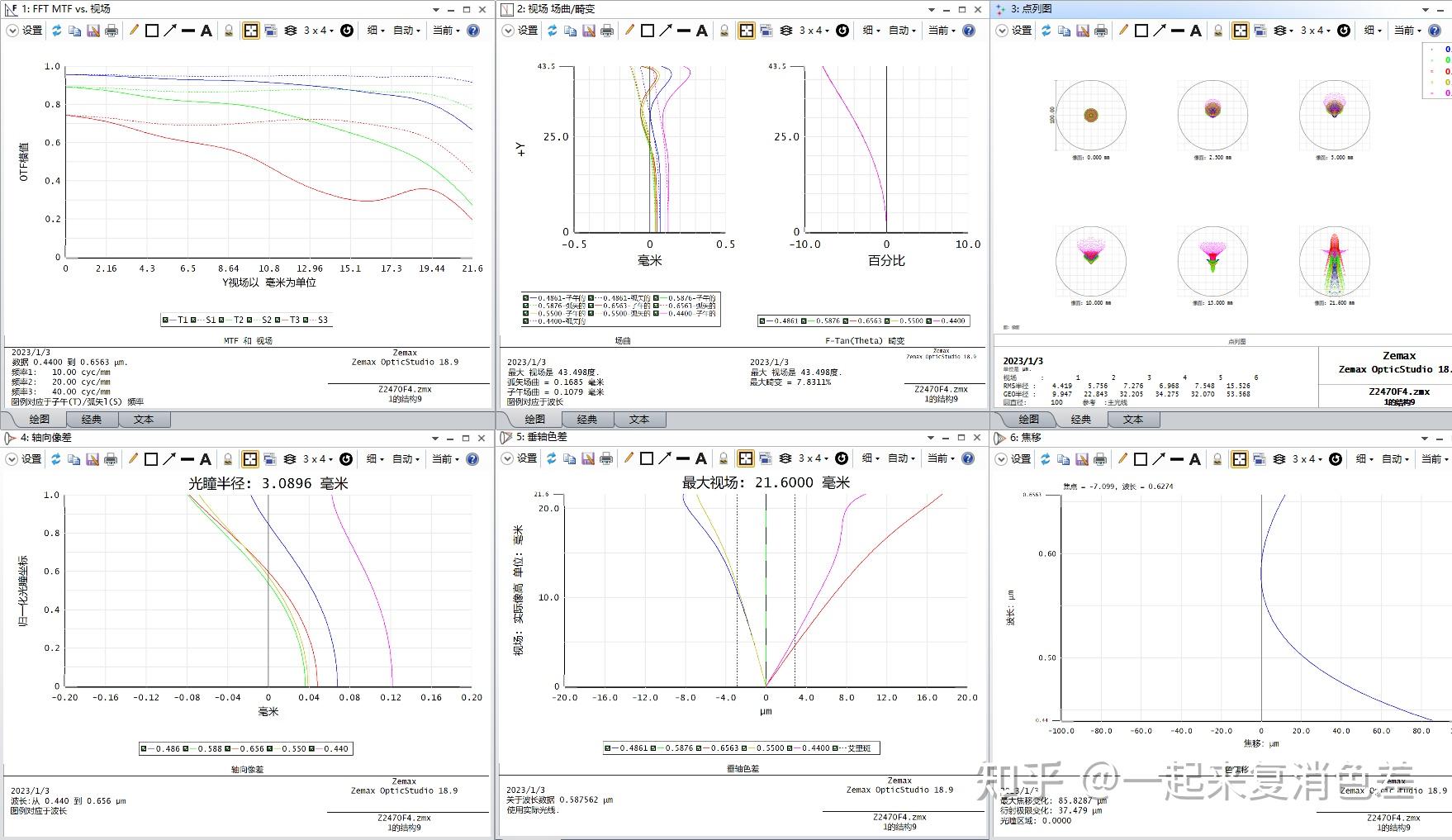The image size is (1452, 840).
Task: Switch to the 文本 tab below the MTF plot
Action: [145, 420]
